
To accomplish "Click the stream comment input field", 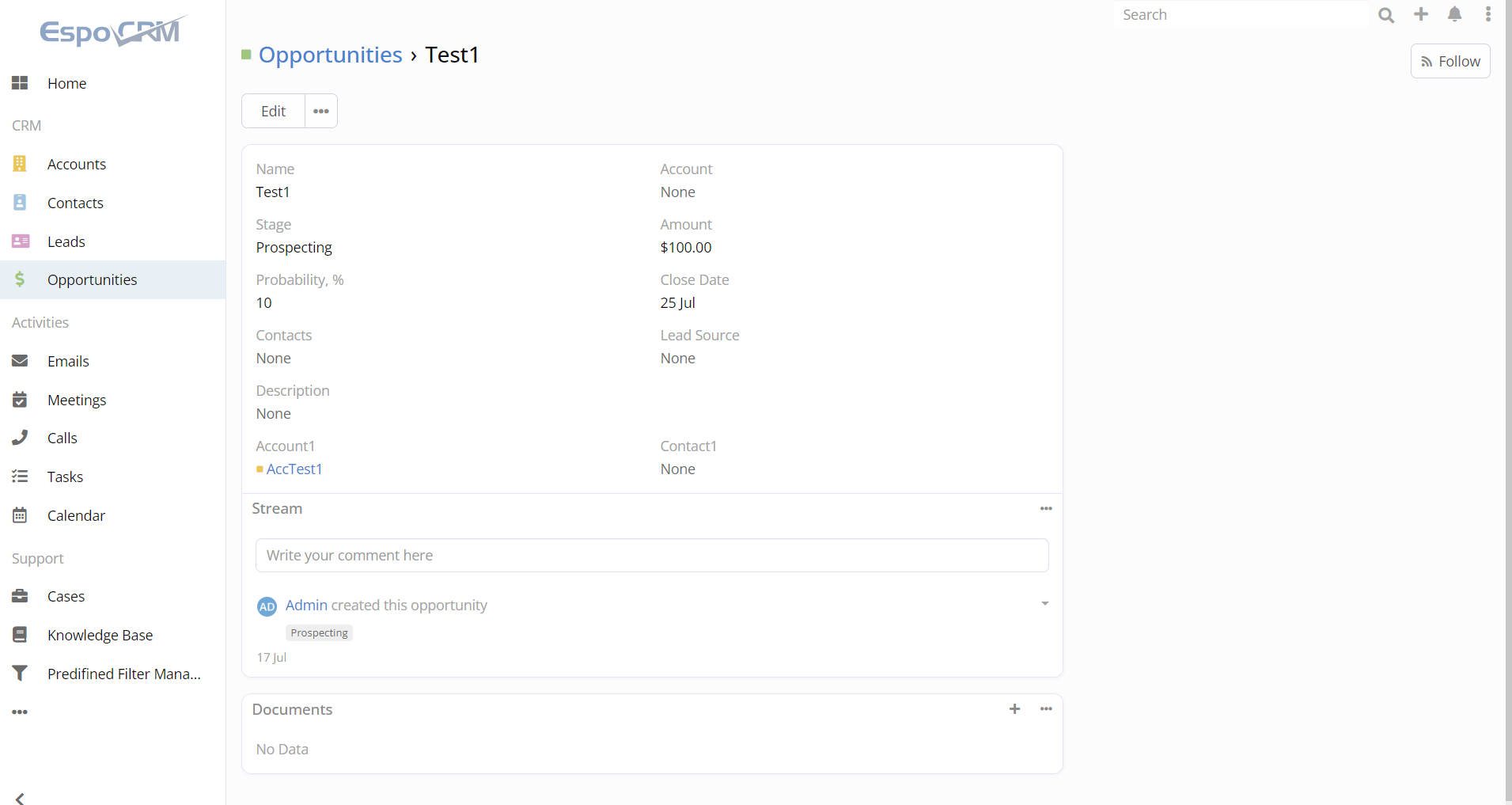I will [x=651, y=556].
